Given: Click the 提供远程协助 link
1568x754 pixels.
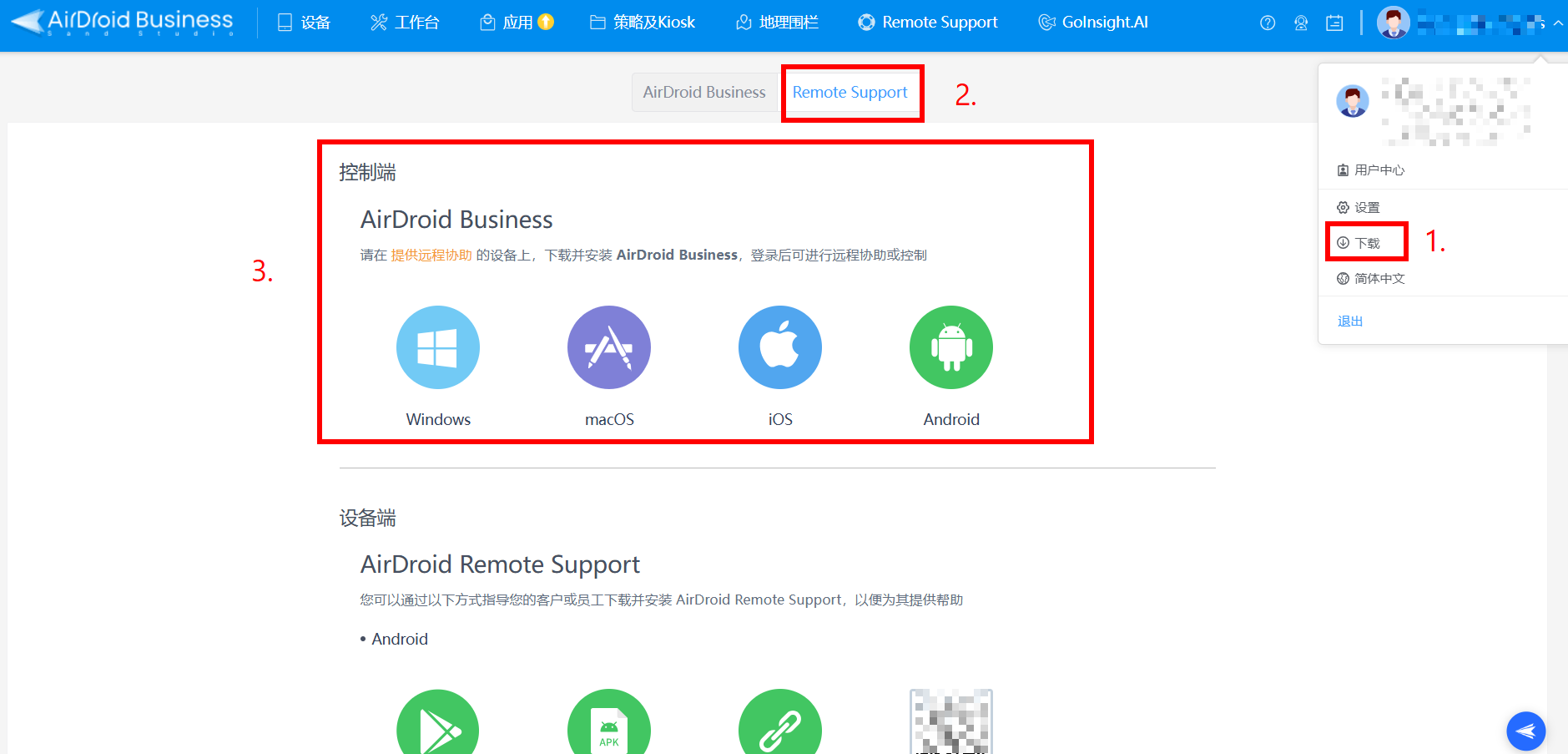Looking at the screenshot, I should pyautogui.click(x=431, y=255).
